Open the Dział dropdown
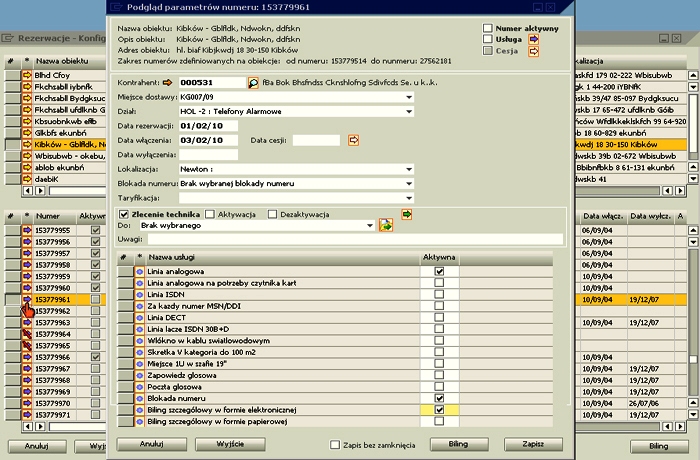Screen dimensions: 700x460 409,111
